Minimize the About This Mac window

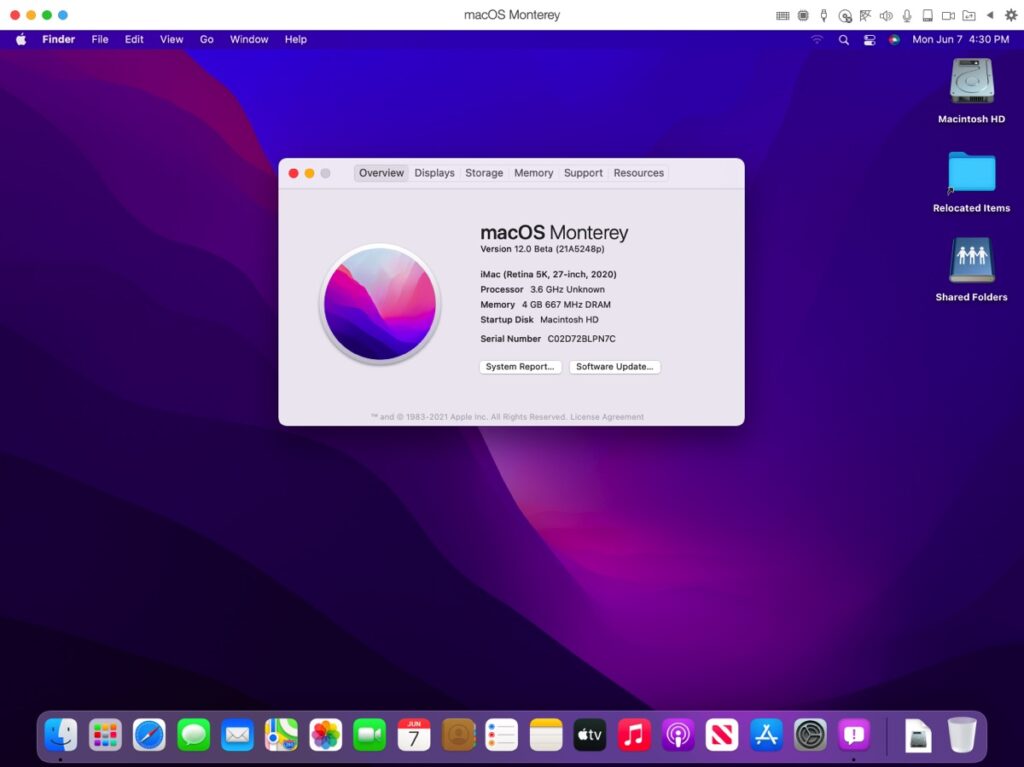coord(310,173)
